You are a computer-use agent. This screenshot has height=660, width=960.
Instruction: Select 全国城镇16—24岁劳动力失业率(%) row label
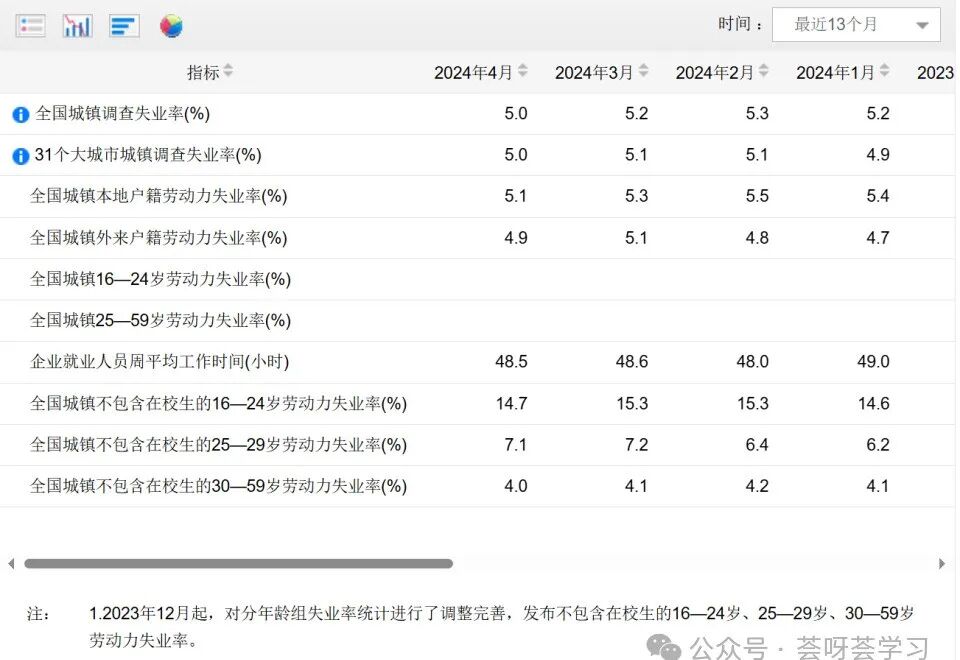click(160, 279)
